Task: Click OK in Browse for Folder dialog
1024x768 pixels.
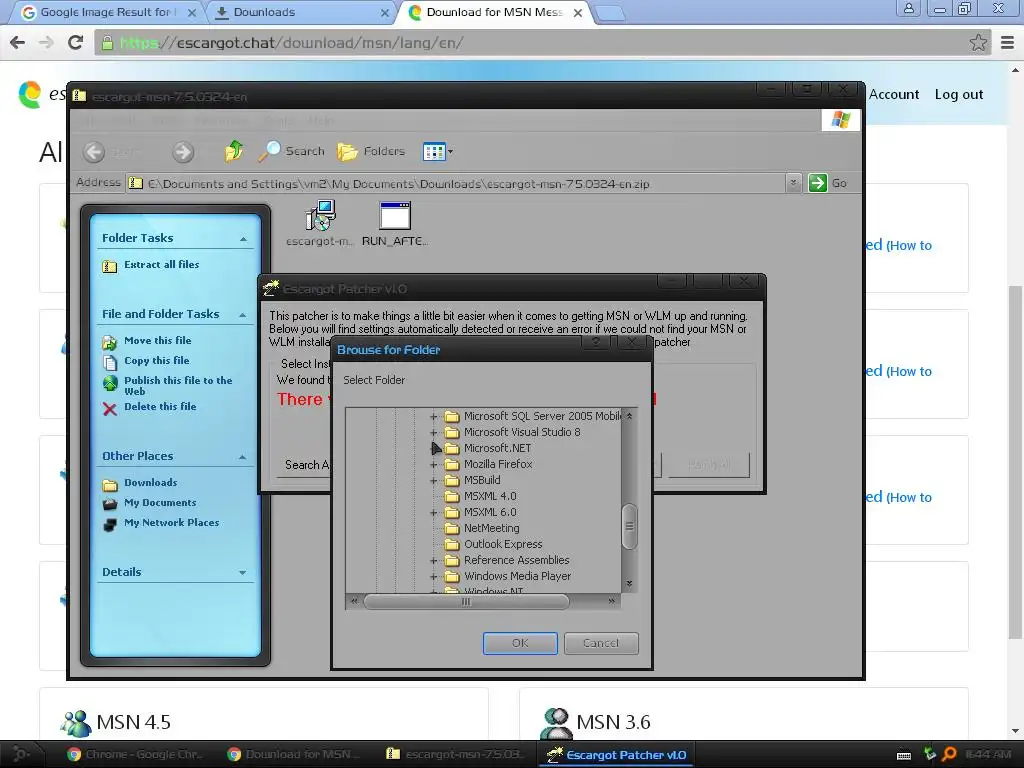Action: pyautogui.click(x=520, y=643)
